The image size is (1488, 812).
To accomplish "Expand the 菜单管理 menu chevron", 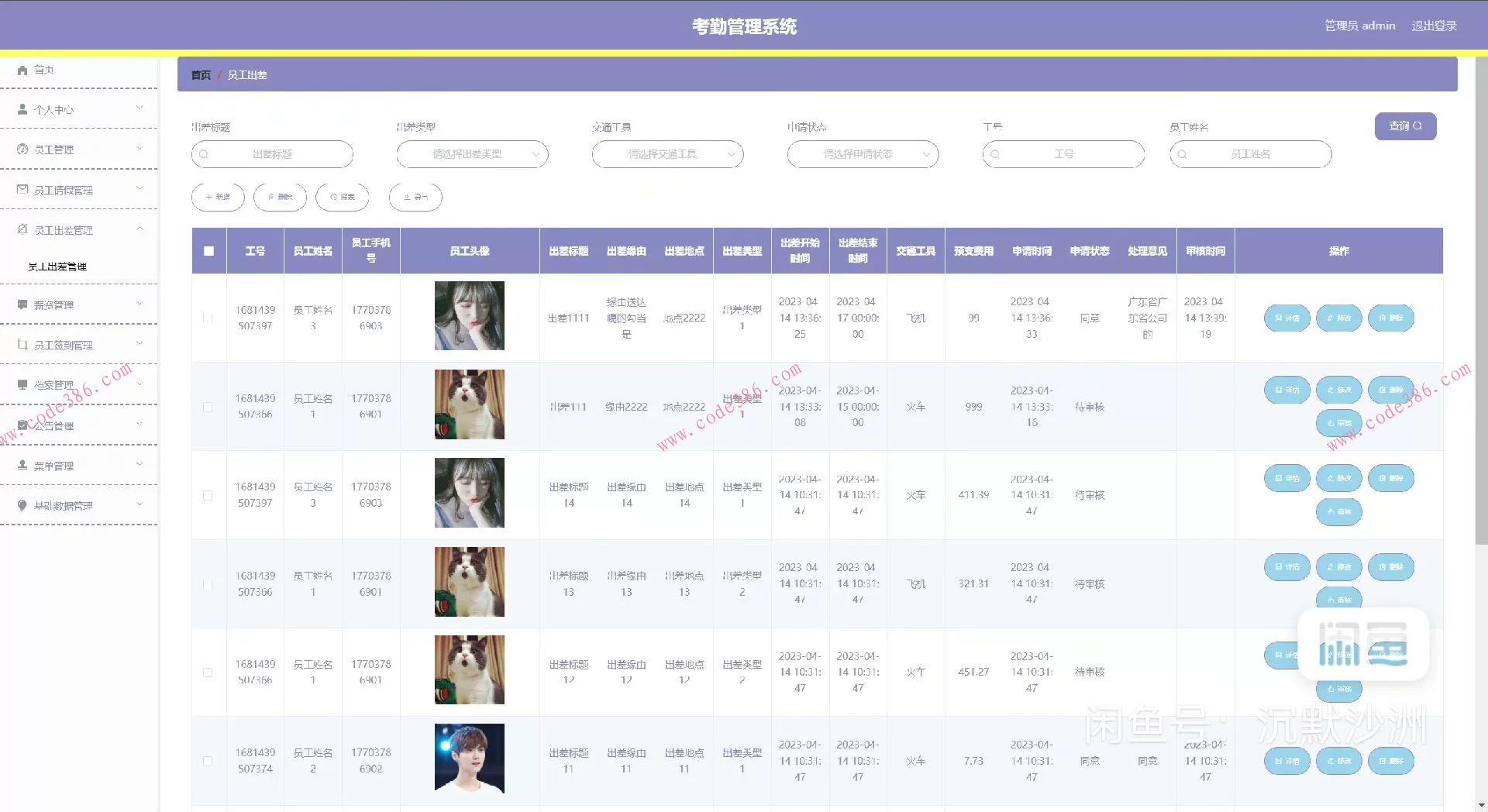I will pyautogui.click(x=139, y=464).
